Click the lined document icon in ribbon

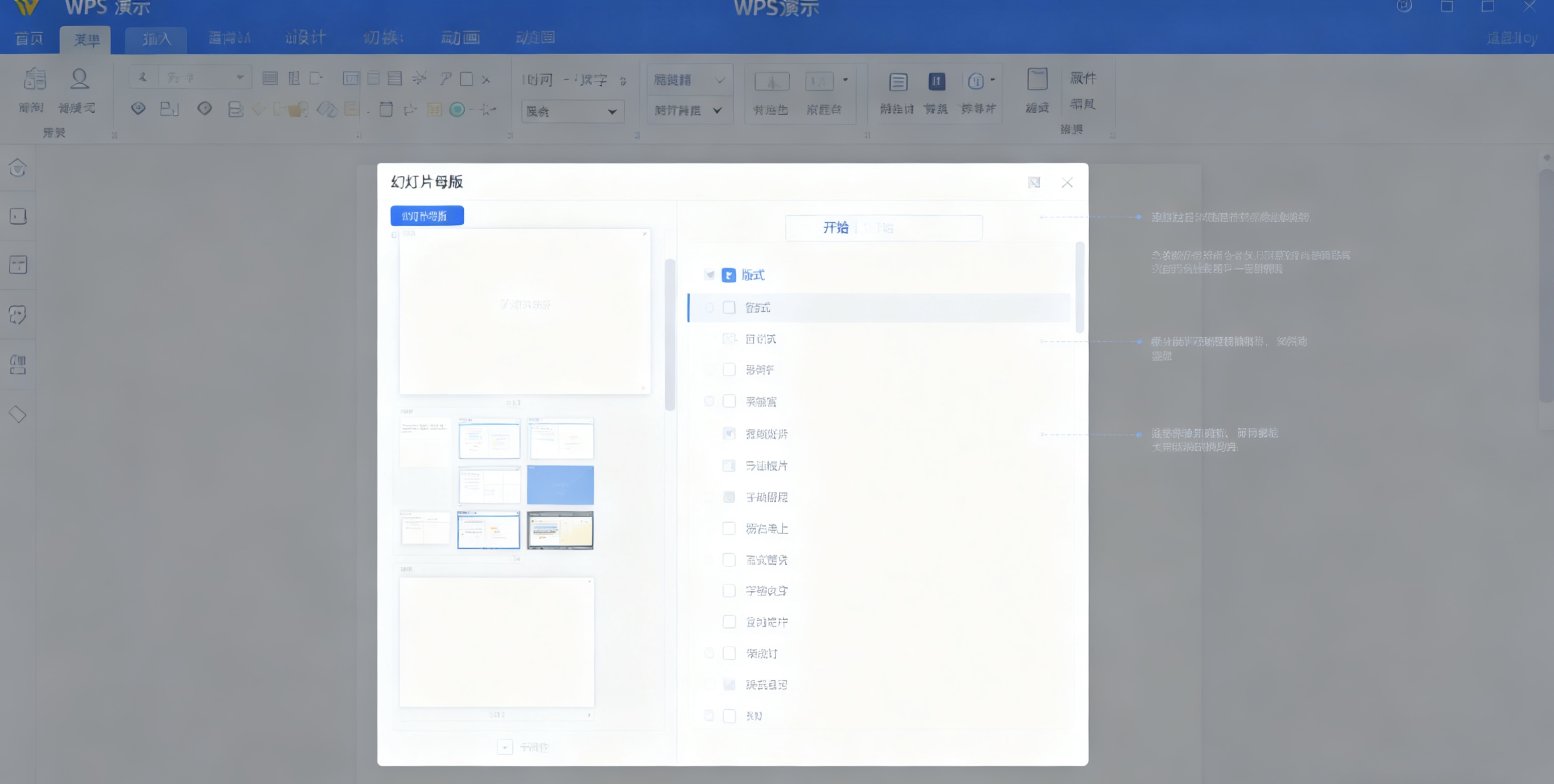coord(898,82)
